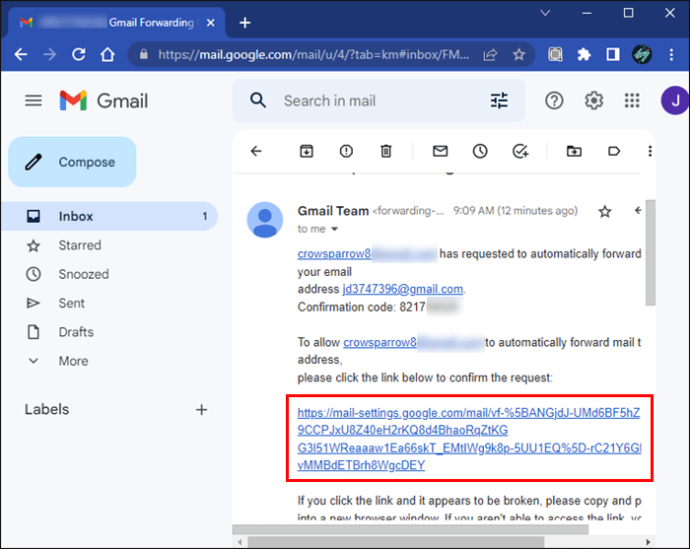The image size is (690, 549).
Task: Click horizontal scrollbar right arrow
Action: pos(648,542)
